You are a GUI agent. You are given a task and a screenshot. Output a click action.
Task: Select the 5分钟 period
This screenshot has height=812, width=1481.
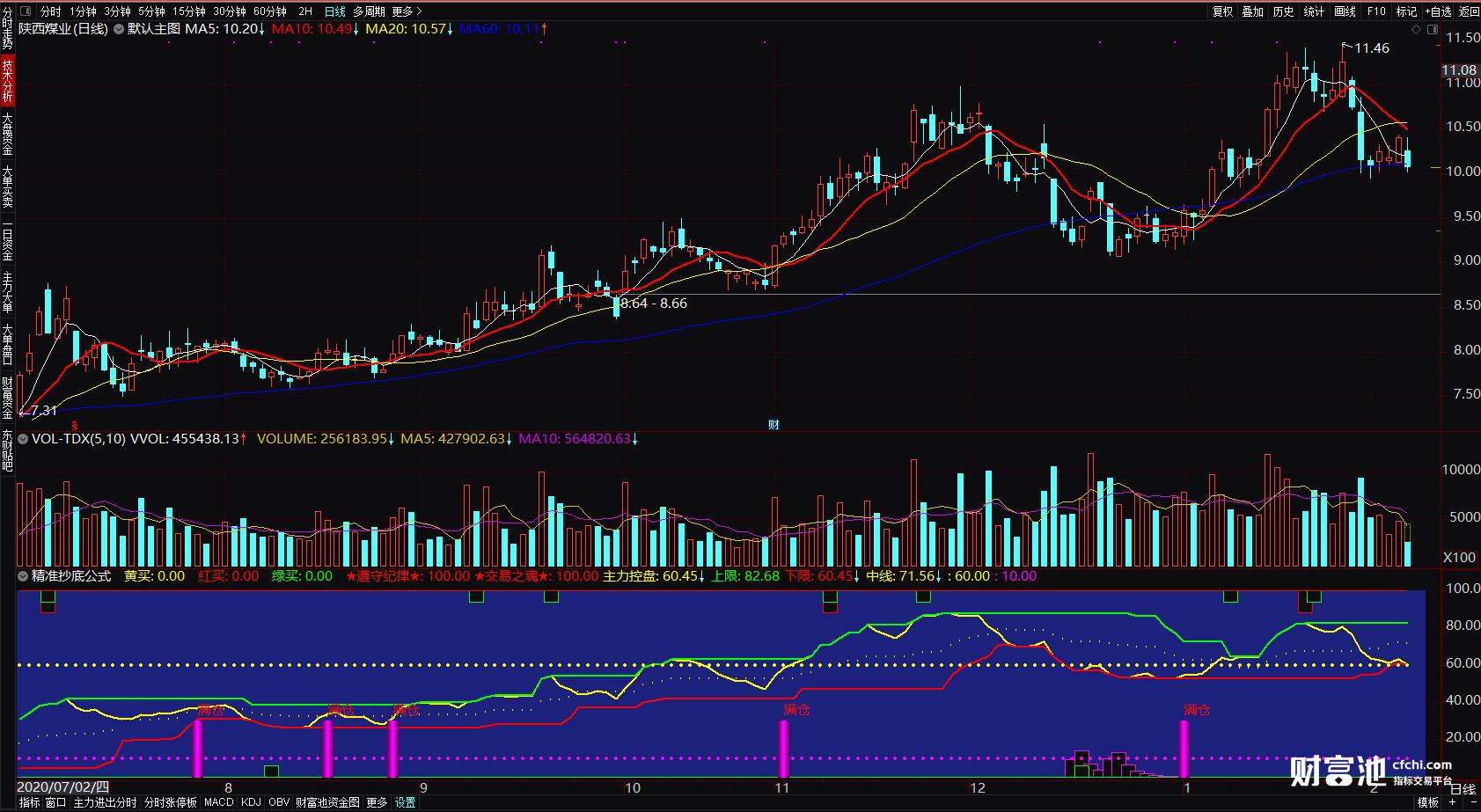click(x=151, y=11)
